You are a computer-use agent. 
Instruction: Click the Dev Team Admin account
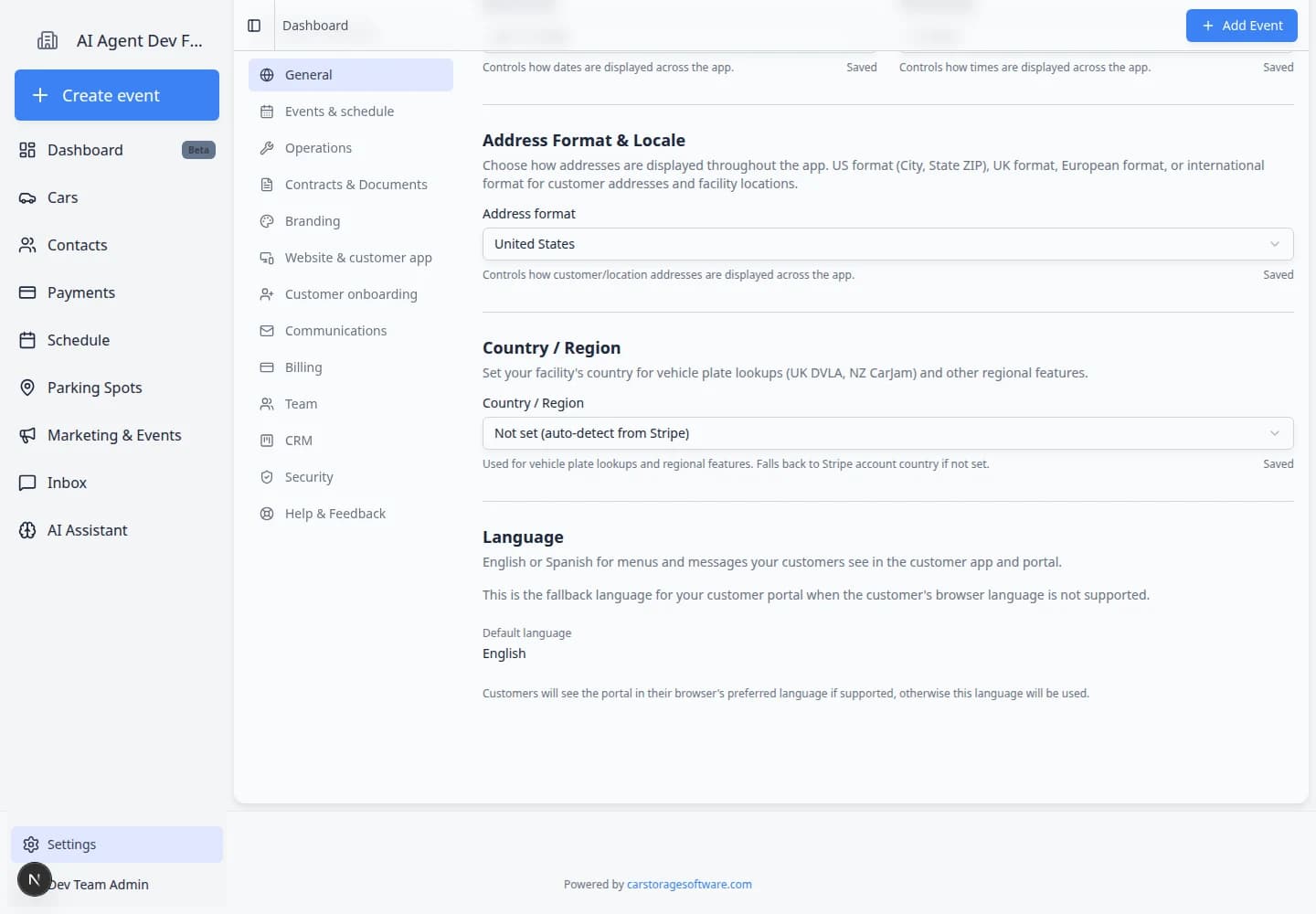(x=117, y=884)
